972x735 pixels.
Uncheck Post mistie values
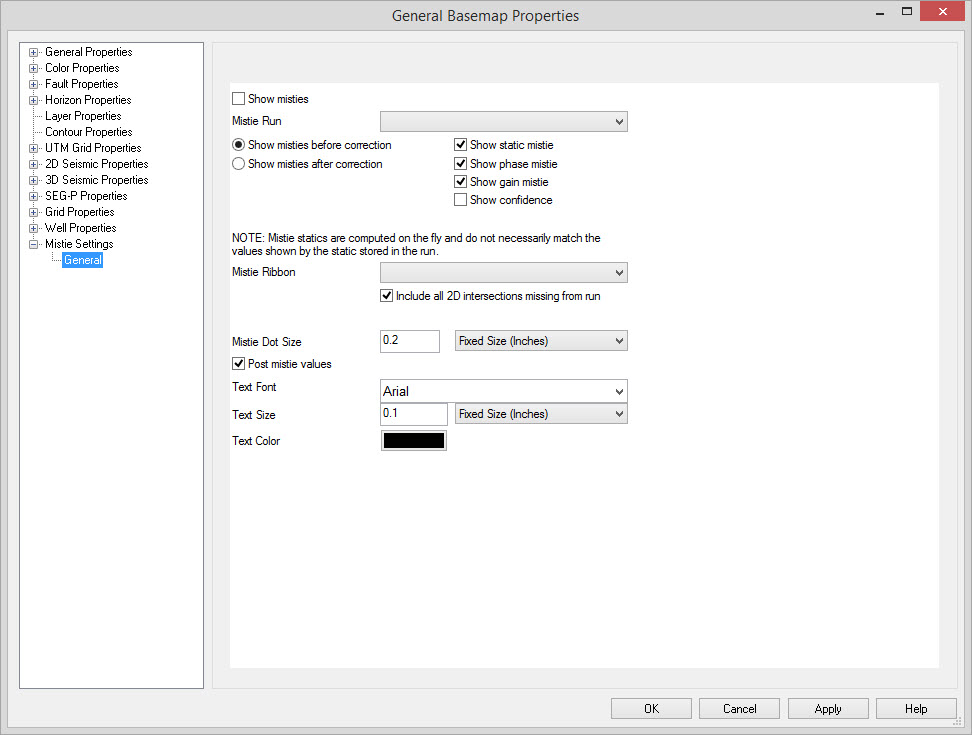click(239, 364)
